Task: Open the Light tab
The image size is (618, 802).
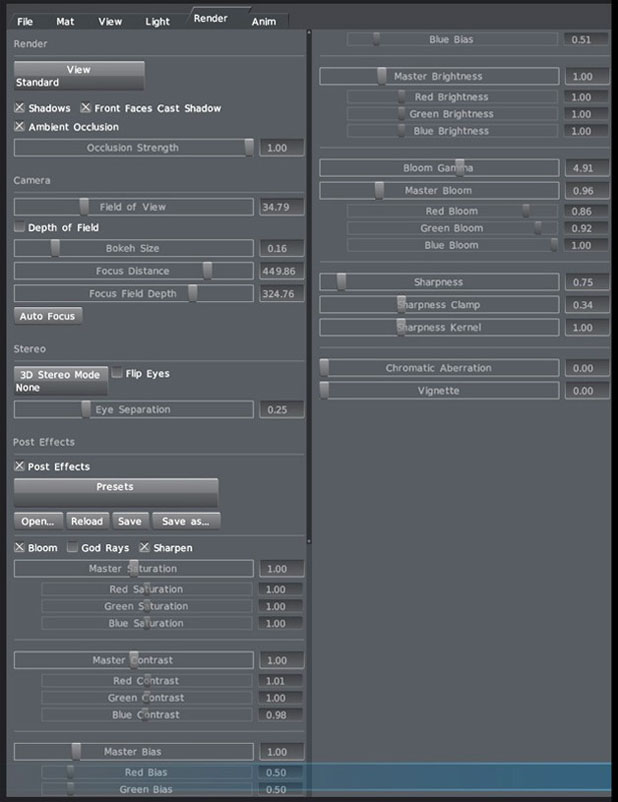Action: pos(157,21)
